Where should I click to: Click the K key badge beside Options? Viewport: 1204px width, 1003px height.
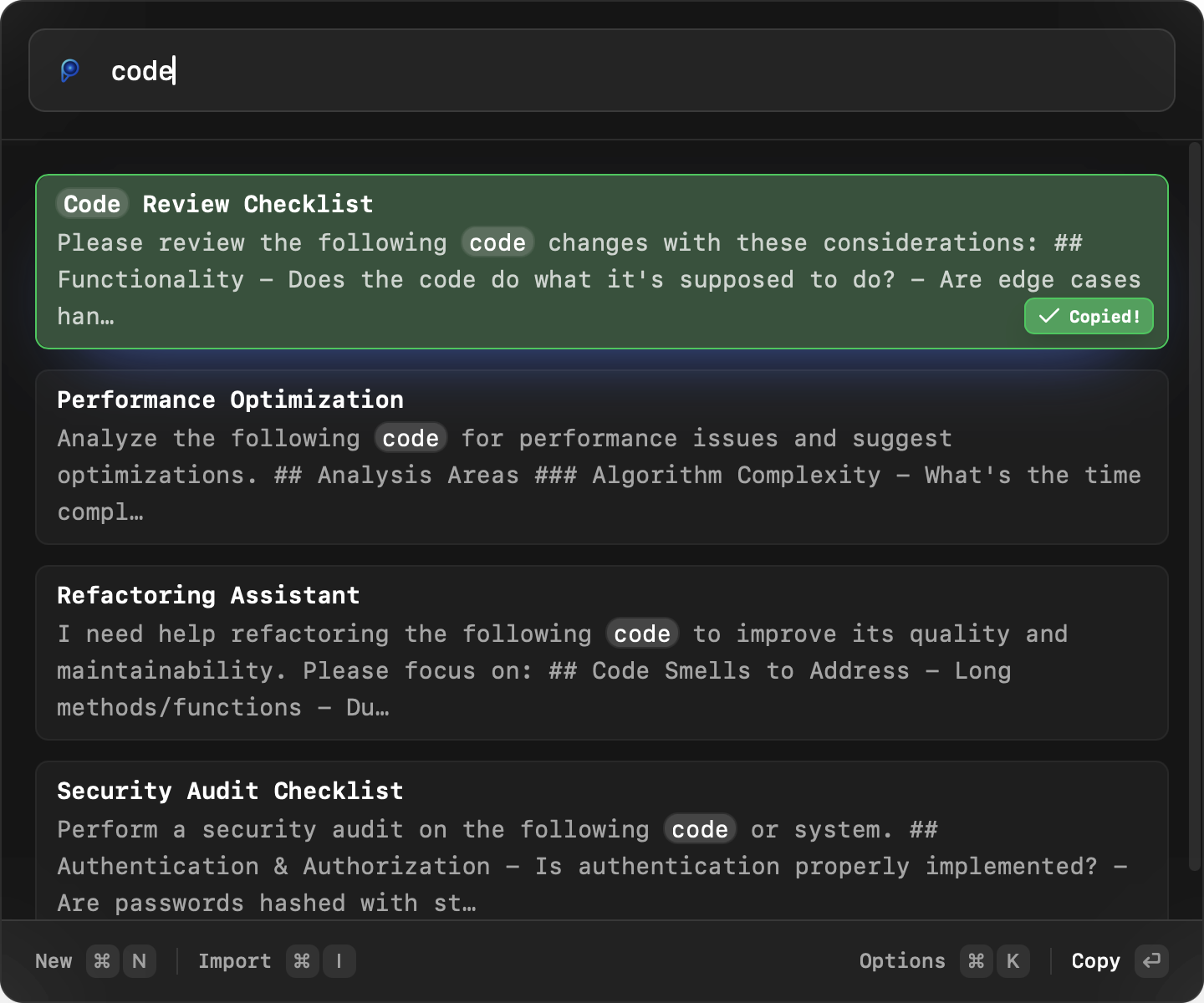coord(1013,961)
